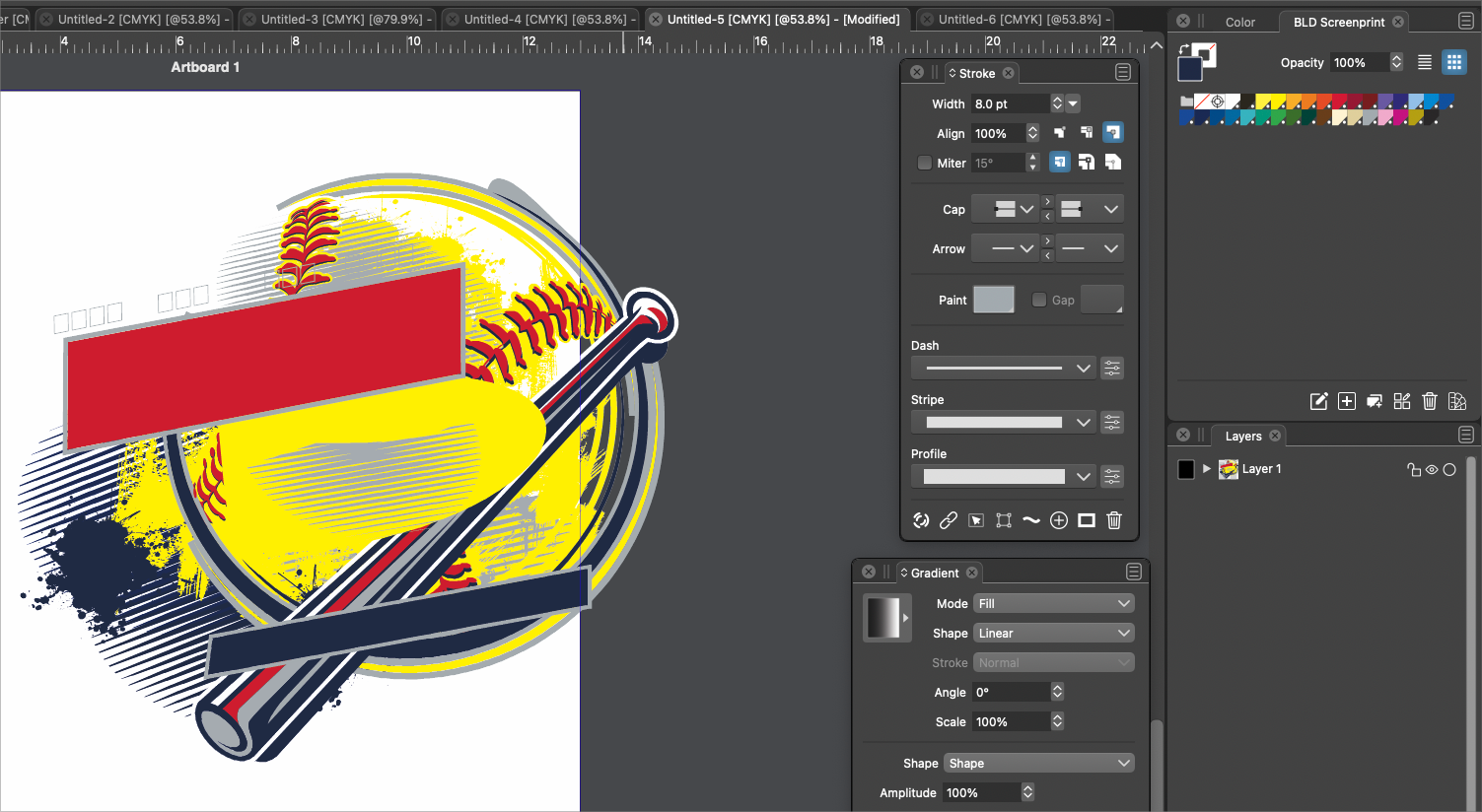Switch swatches to grid view

tap(1453, 62)
